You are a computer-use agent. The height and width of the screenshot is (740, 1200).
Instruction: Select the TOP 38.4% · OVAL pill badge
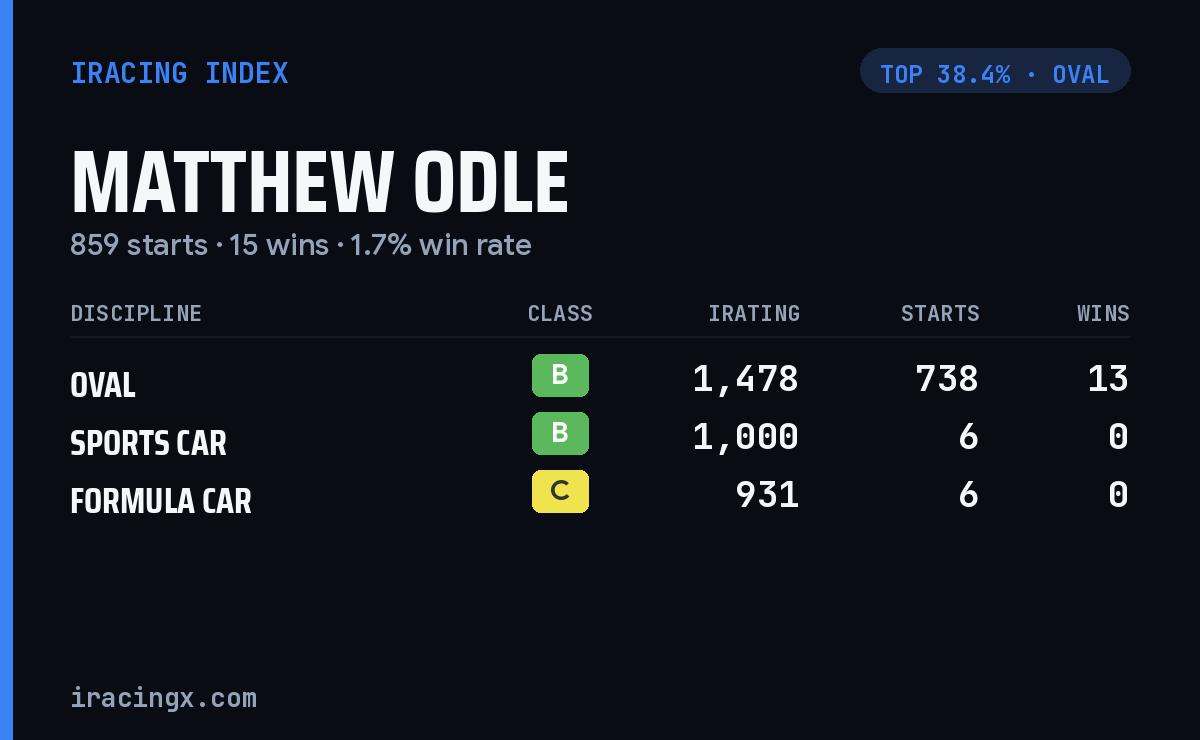[995, 71]
